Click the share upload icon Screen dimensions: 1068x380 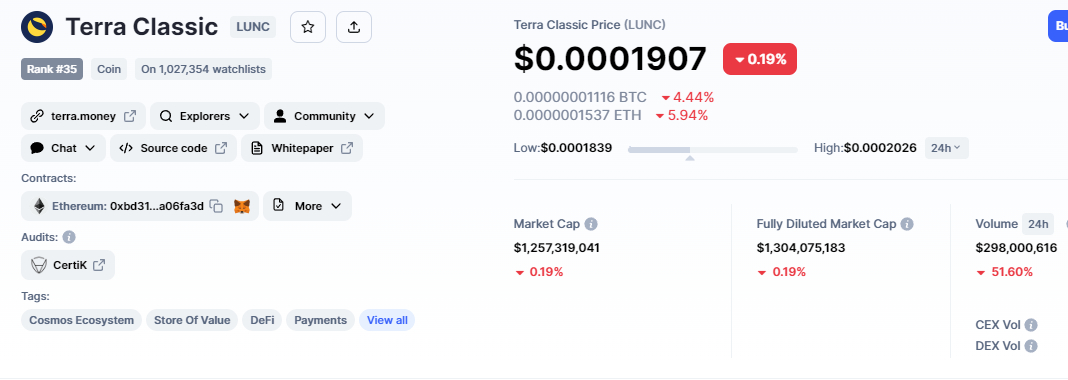354,27
